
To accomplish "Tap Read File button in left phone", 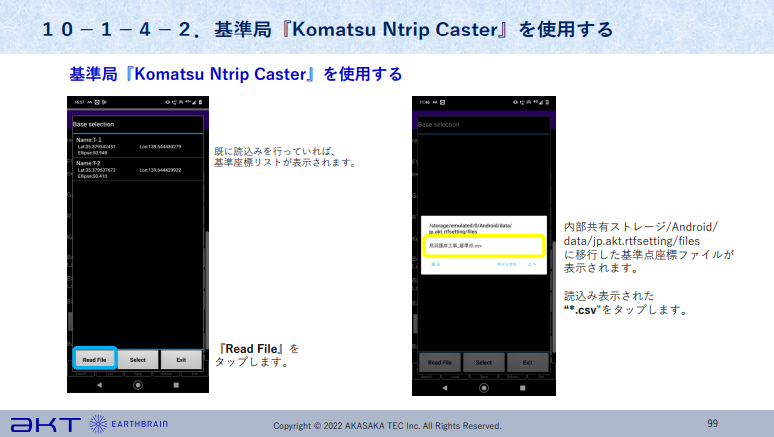I will pyautogui.click(x=94, y=359).
